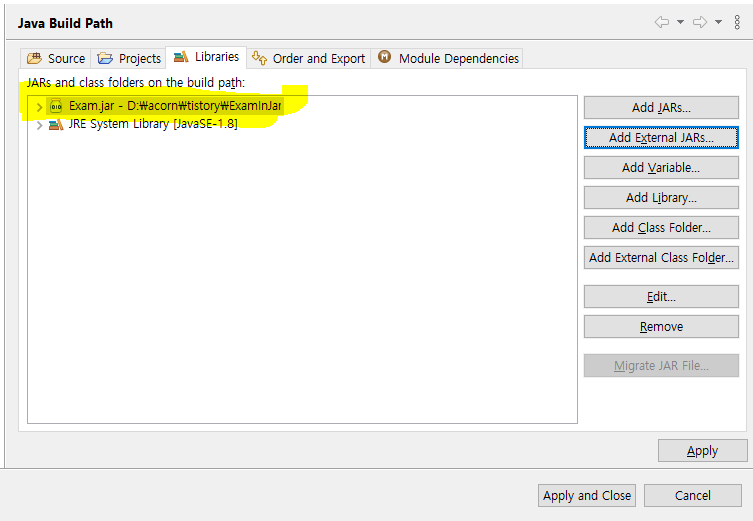Click the Add Library... button
The height and width of the screenshot is (521, 753).
[661, 197]
